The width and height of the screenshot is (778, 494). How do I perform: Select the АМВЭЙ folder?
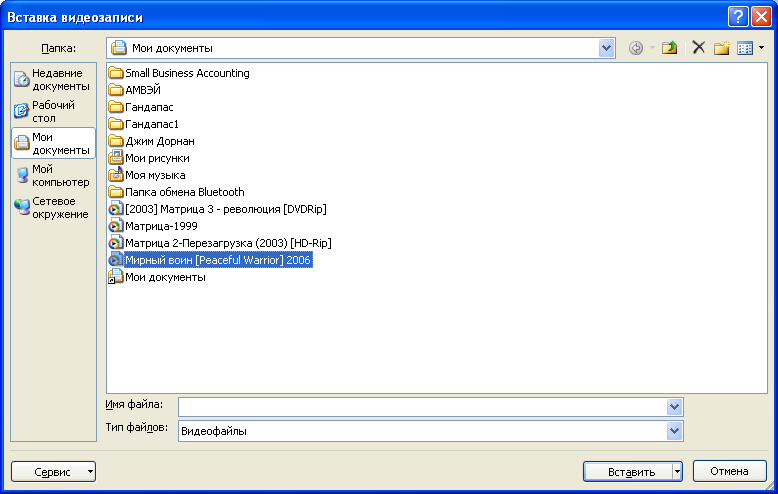[x=135, y=90]
